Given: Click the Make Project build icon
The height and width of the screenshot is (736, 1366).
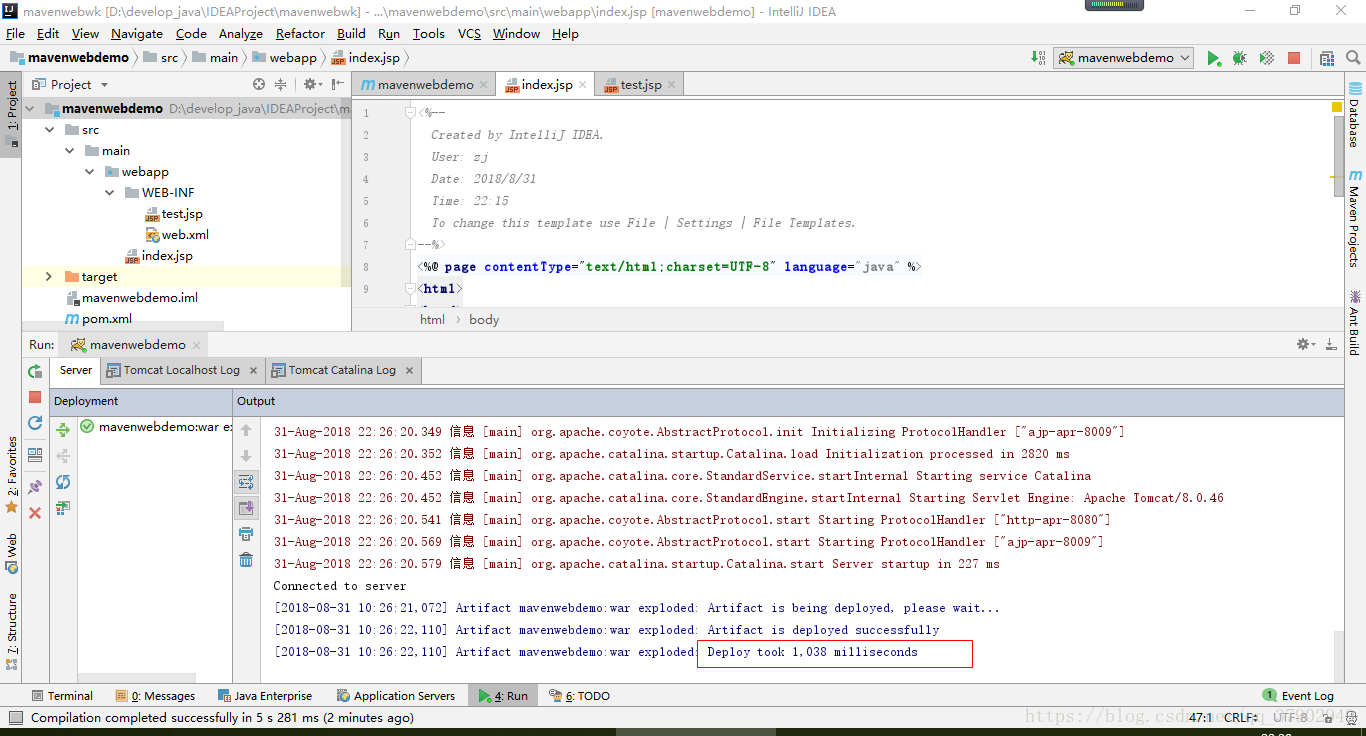Looking at the screenshot, I should click(1037, 58).
